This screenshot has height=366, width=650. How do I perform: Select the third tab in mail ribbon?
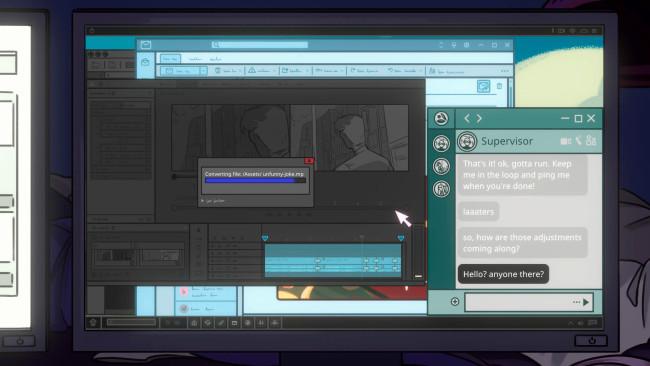pos(216,59)
